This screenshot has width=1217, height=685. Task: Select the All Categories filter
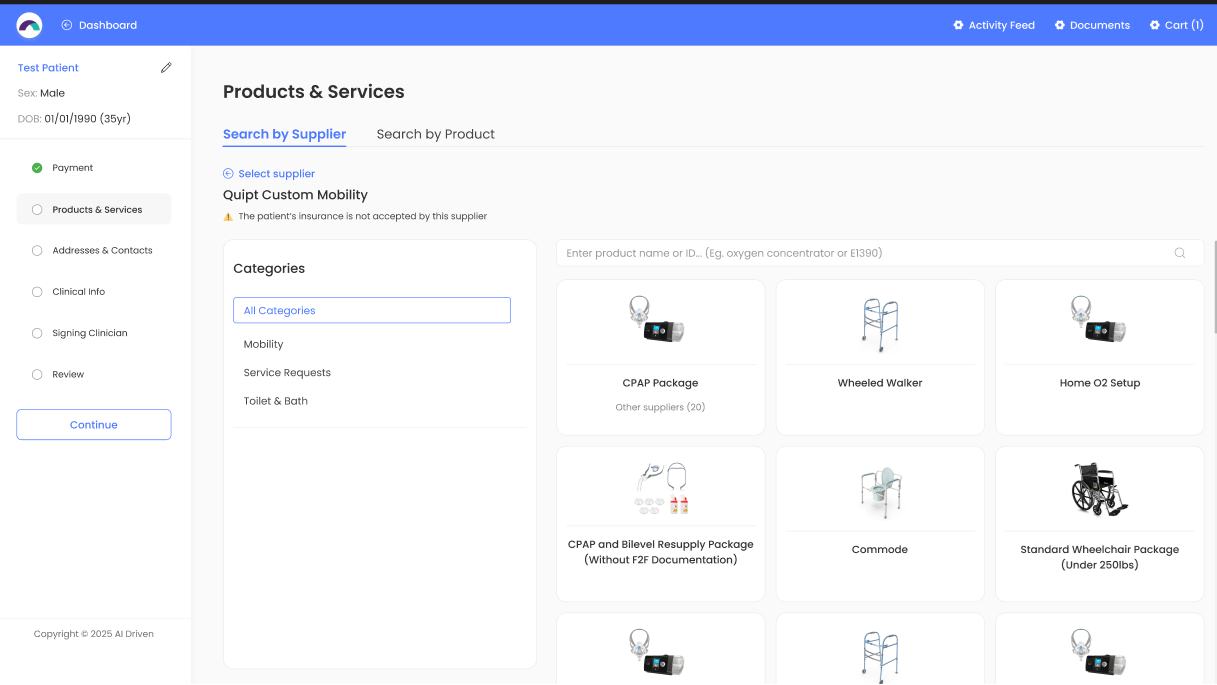[372, 310]
